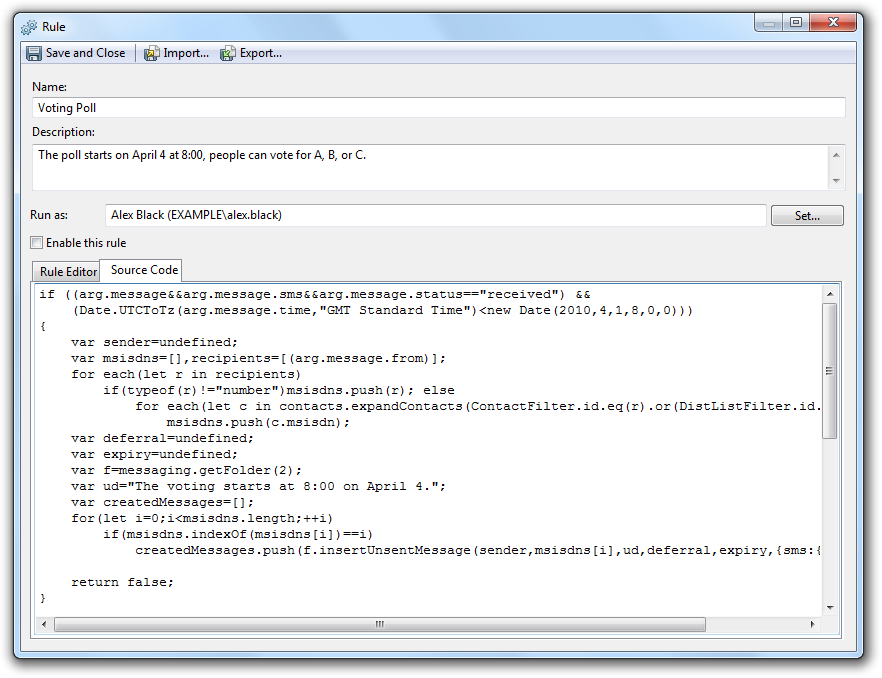
Task: Click the horizontal scrollbar right arrow
Action: 814,624
